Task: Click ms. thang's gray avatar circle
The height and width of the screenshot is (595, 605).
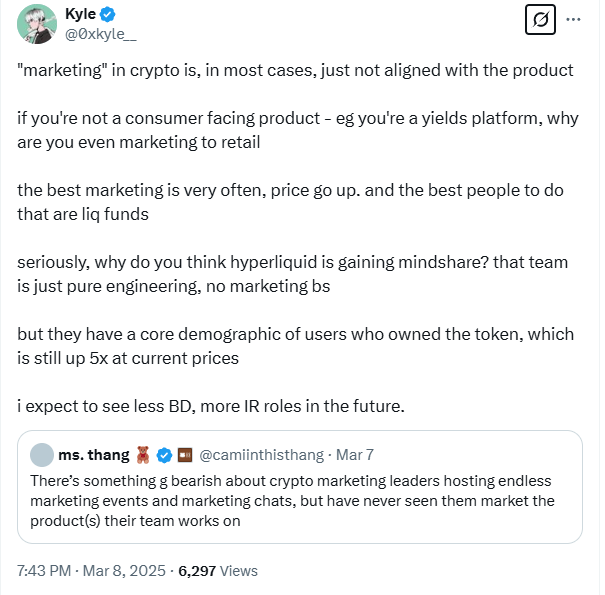Action: pyautogui.click(x=42, y=455)
